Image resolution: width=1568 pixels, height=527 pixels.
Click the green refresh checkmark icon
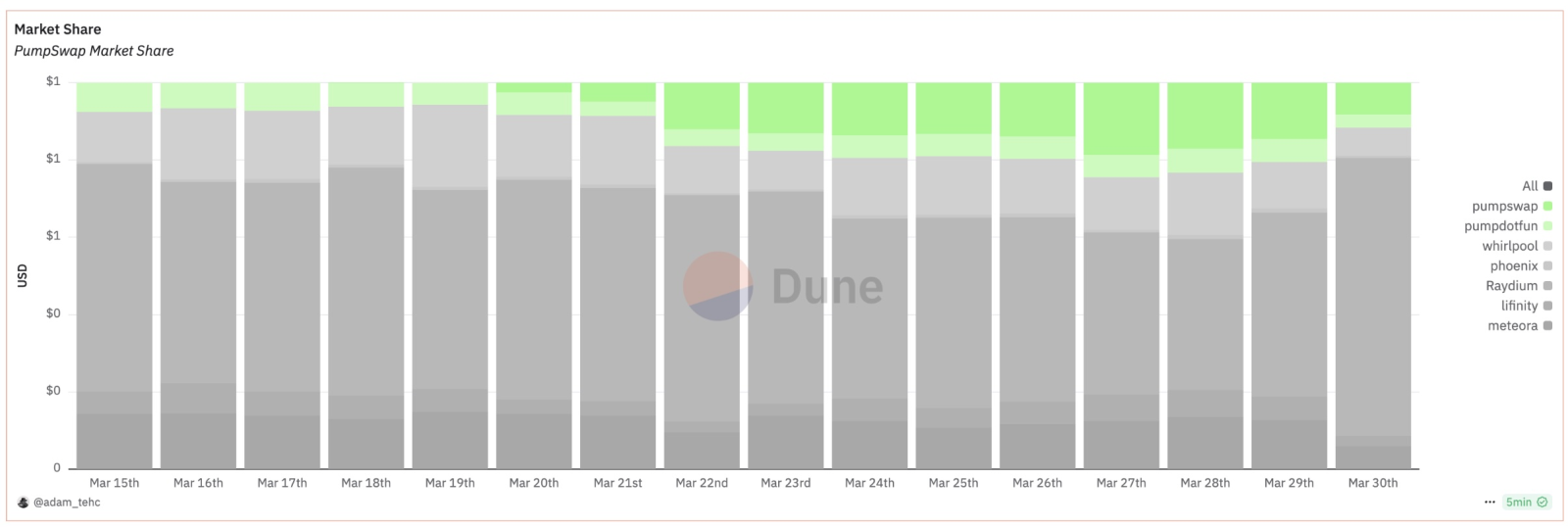(x=1543, y=503)
